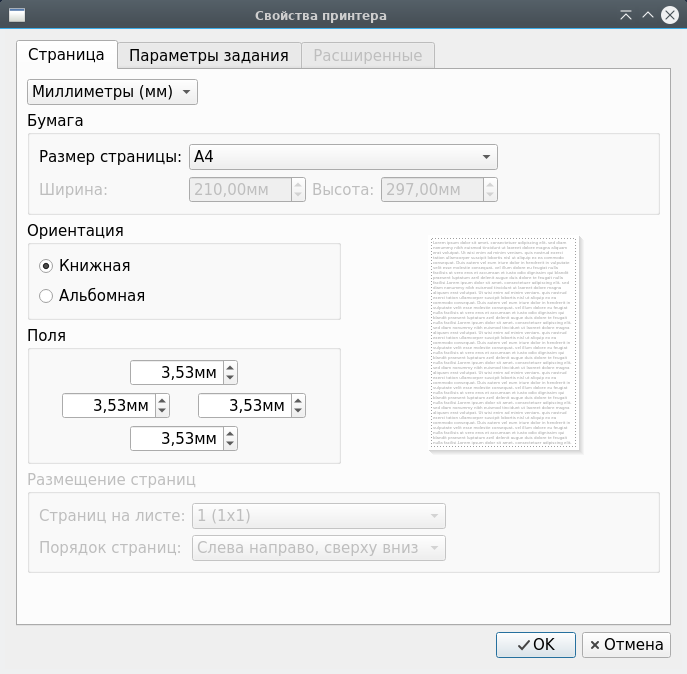Viewport: 687px width, 674px height.
Task: Select Книжная portrait orientation
Action: point(46,266)
